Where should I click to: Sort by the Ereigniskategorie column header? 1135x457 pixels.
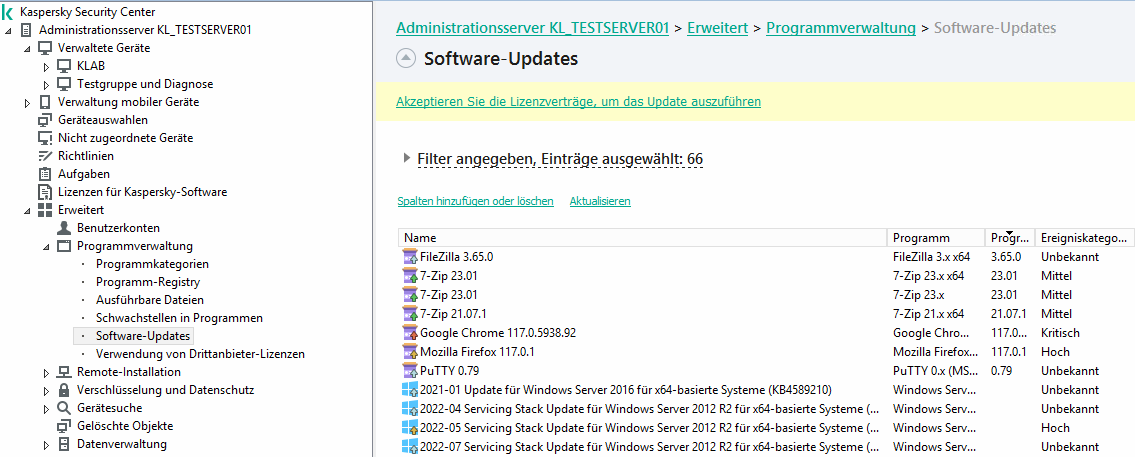(1084, 238)
